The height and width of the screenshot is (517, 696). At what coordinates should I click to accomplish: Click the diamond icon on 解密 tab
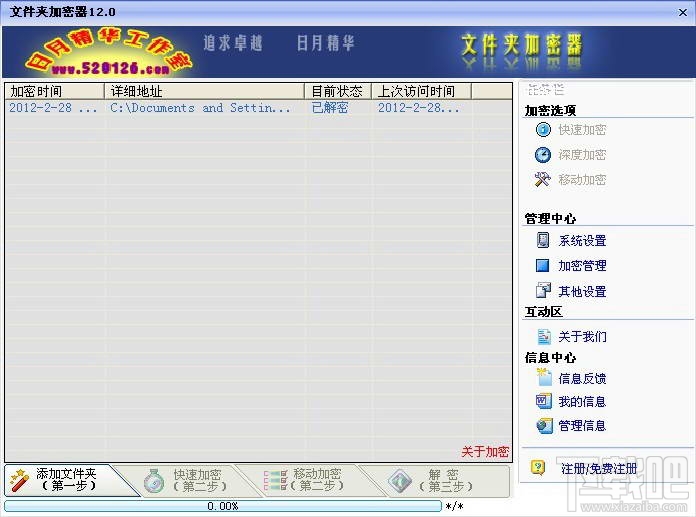pyautogui.click(x=399, y=481)
